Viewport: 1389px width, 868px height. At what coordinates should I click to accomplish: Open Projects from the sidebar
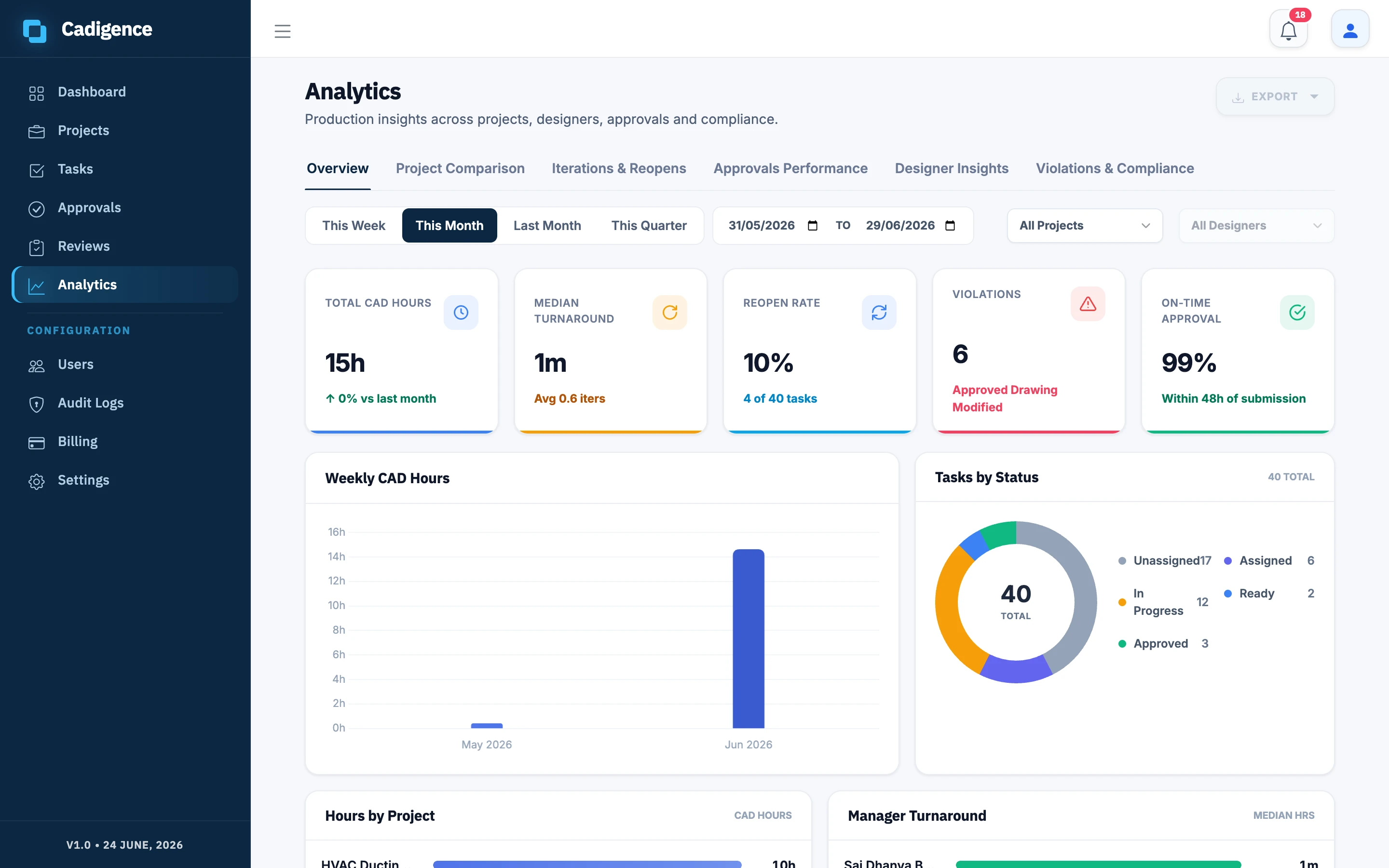[125, 130]
